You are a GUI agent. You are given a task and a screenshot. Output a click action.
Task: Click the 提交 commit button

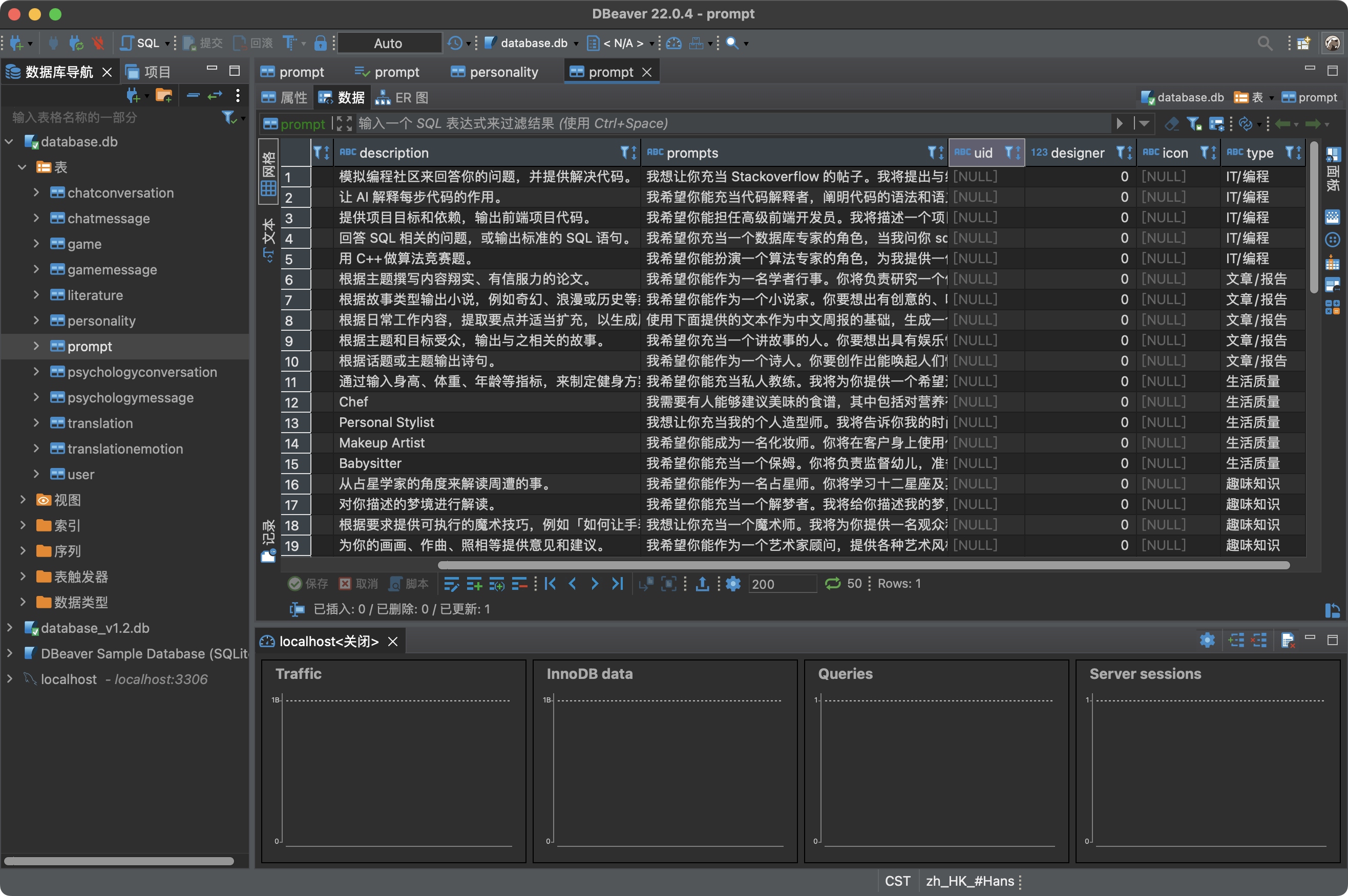(202, 43)
